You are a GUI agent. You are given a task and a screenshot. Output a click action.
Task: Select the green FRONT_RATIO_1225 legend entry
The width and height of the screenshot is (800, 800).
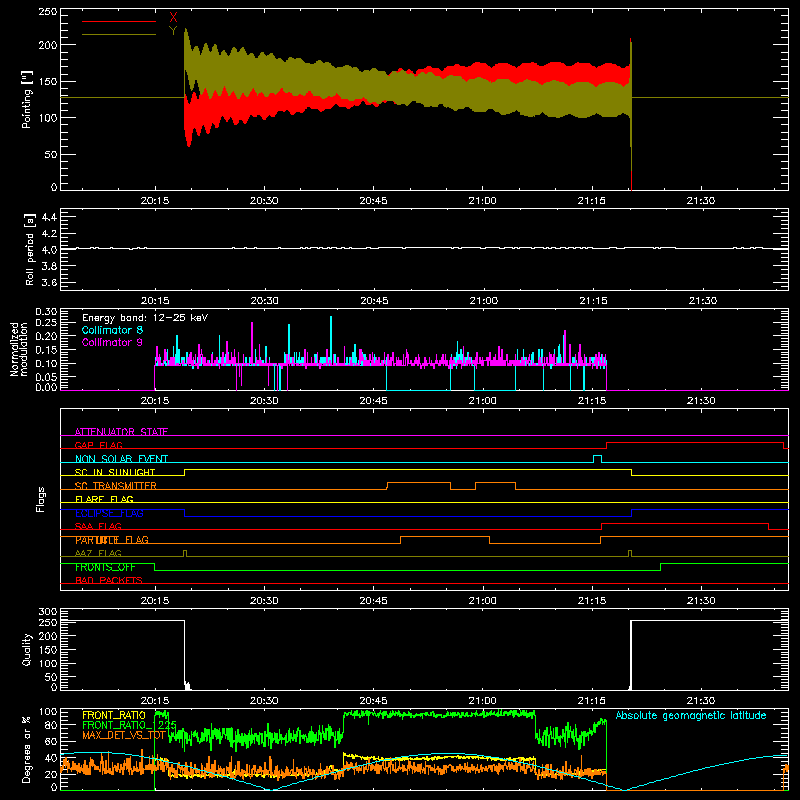tap(129, 725)
